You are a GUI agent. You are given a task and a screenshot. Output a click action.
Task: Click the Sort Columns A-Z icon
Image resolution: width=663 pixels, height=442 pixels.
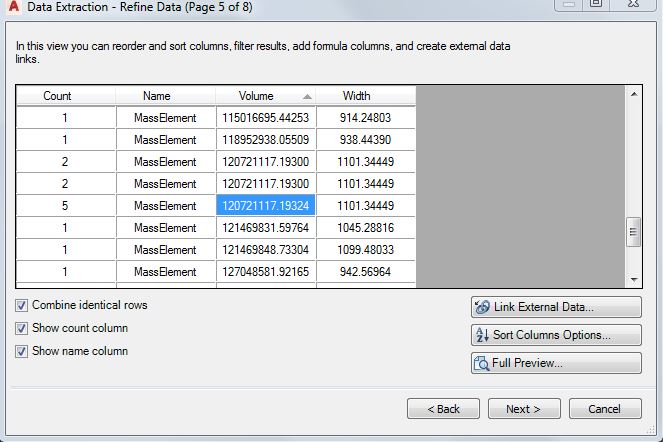pos(482,335)
